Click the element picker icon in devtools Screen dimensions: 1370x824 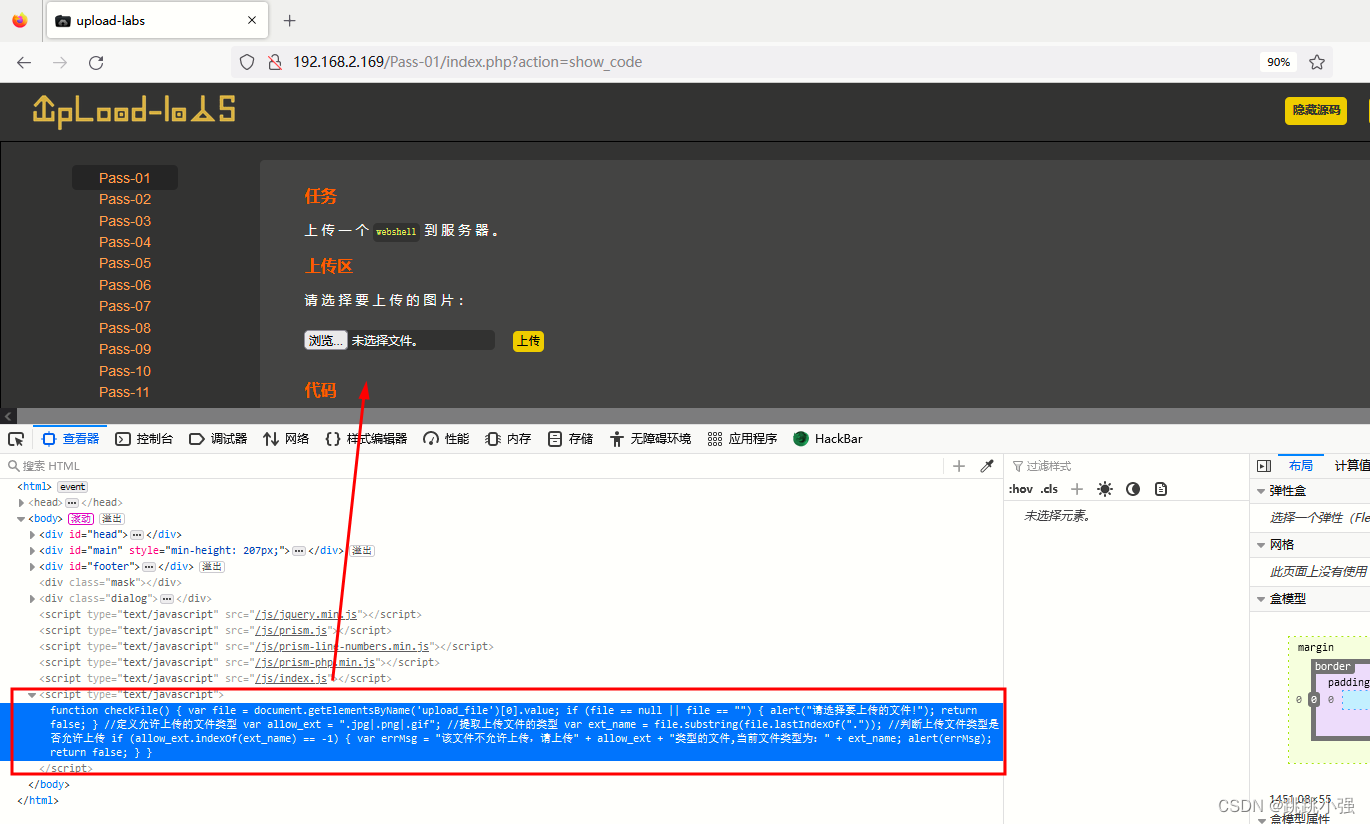click(16, 439)
